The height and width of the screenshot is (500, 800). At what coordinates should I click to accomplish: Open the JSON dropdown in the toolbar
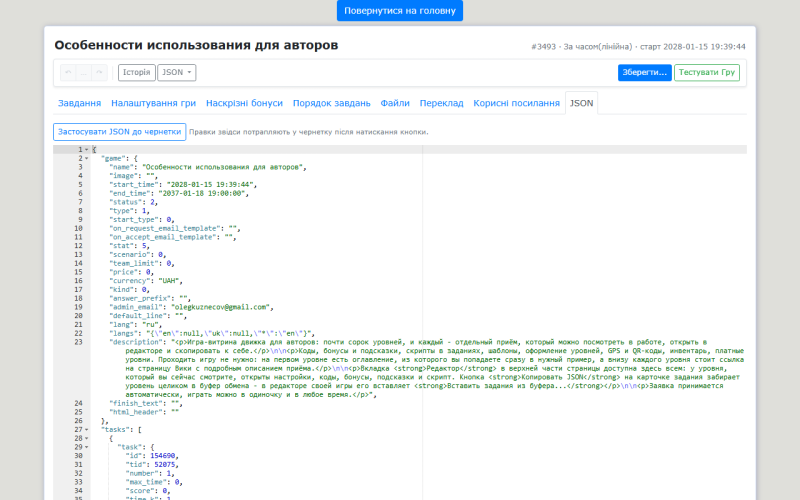pyautogui.click(x=177, y=72)
